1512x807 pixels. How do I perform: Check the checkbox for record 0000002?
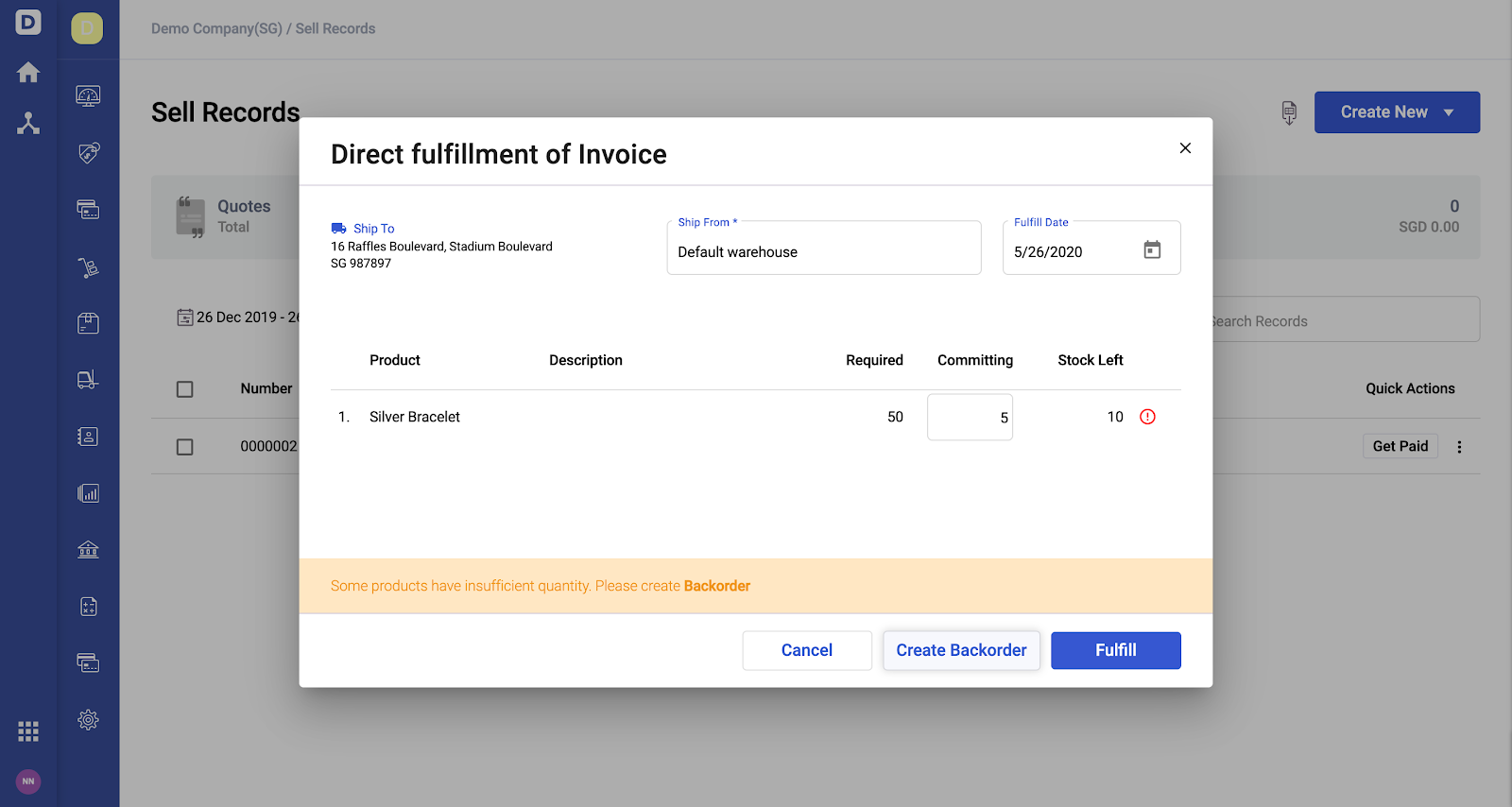click(185, 447)
